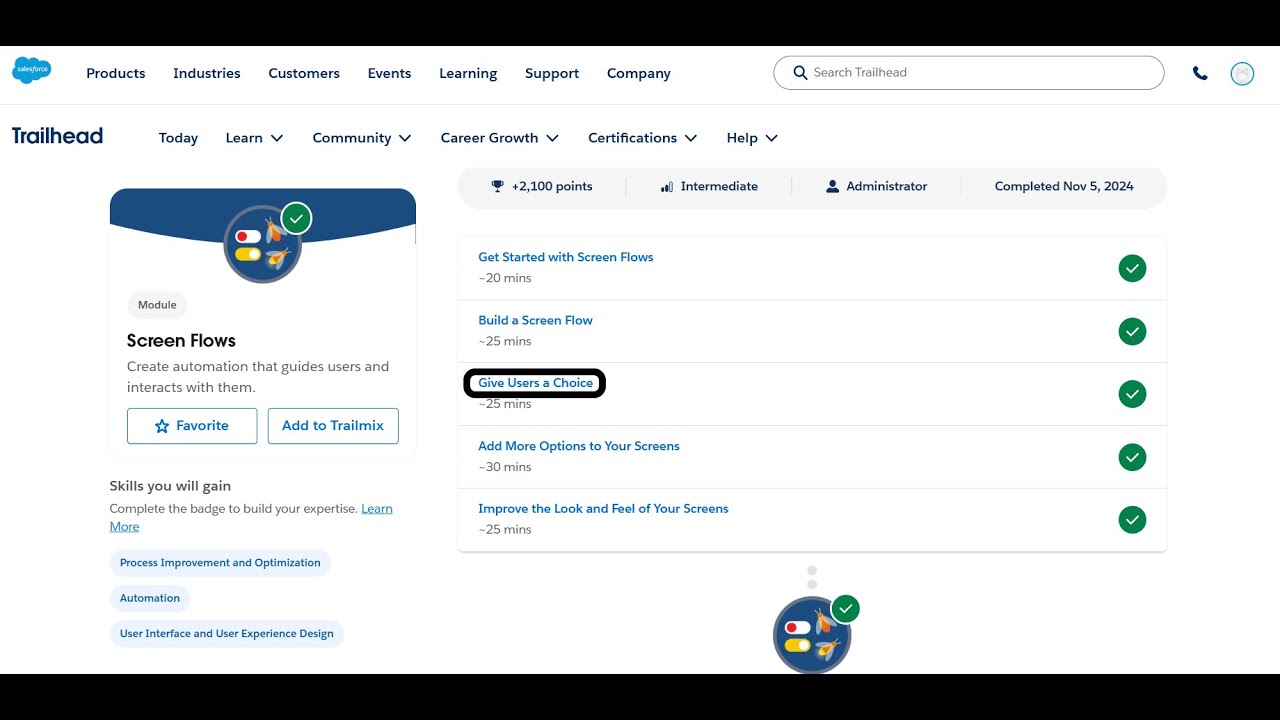Screen dimensions: 1280x720
Task: Select User Interface and User Experience Design tag
Action: 227,633
